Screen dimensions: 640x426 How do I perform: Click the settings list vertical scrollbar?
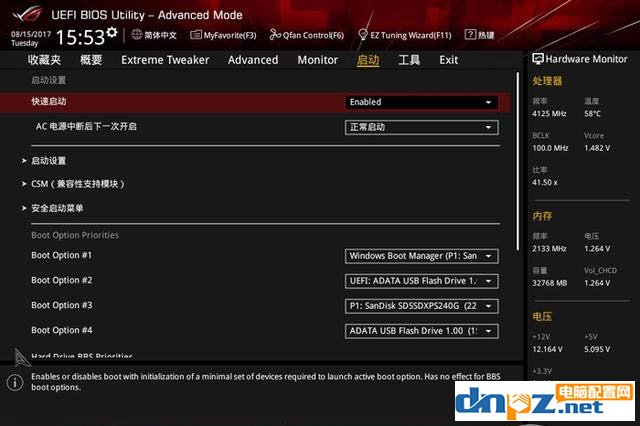click(518, 161)
